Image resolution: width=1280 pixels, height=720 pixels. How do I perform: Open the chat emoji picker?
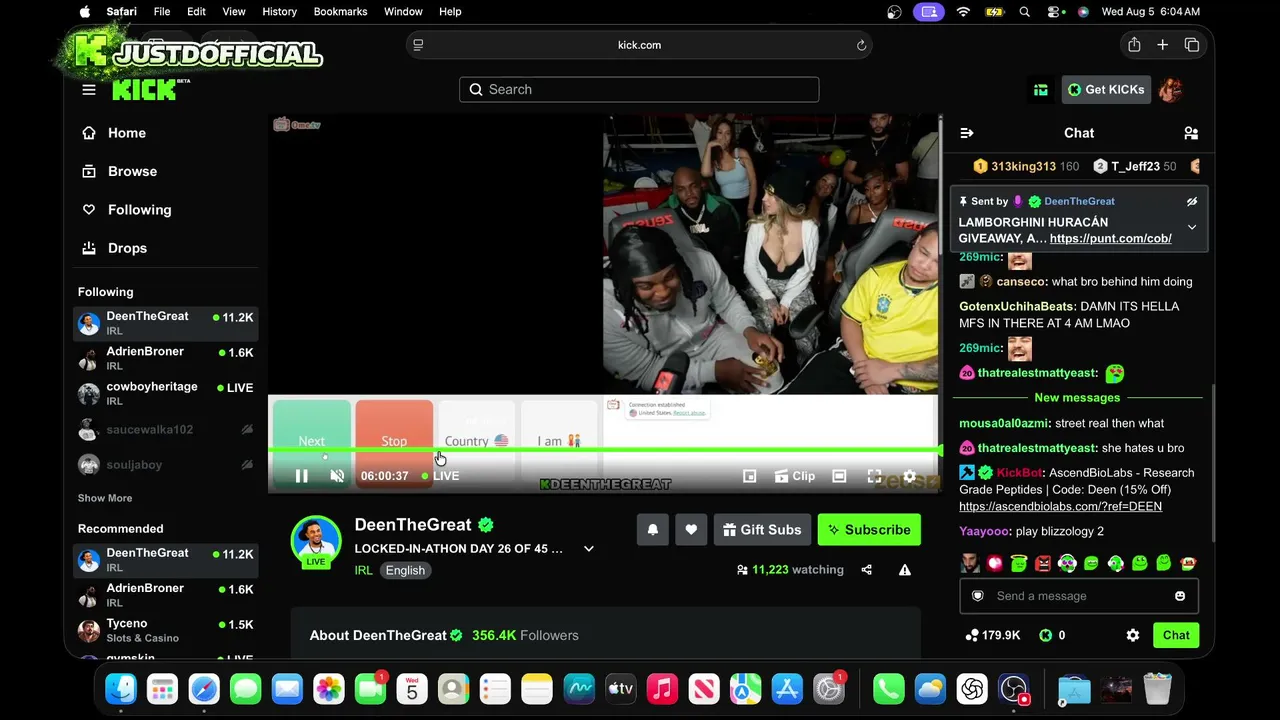click(1180, 596)
